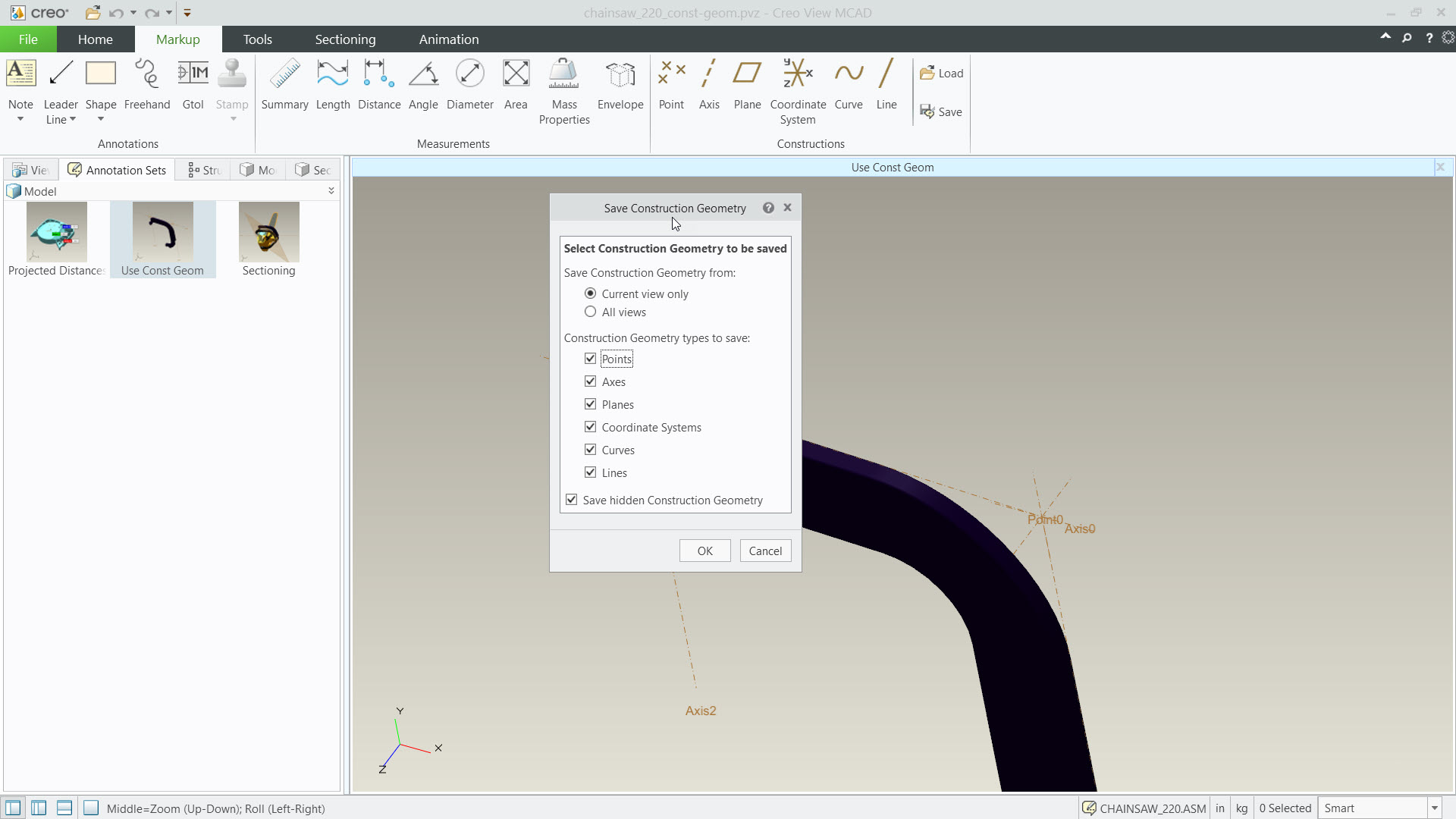
Task: Open the Projected Distances view thumbnail
Action: 56,232
